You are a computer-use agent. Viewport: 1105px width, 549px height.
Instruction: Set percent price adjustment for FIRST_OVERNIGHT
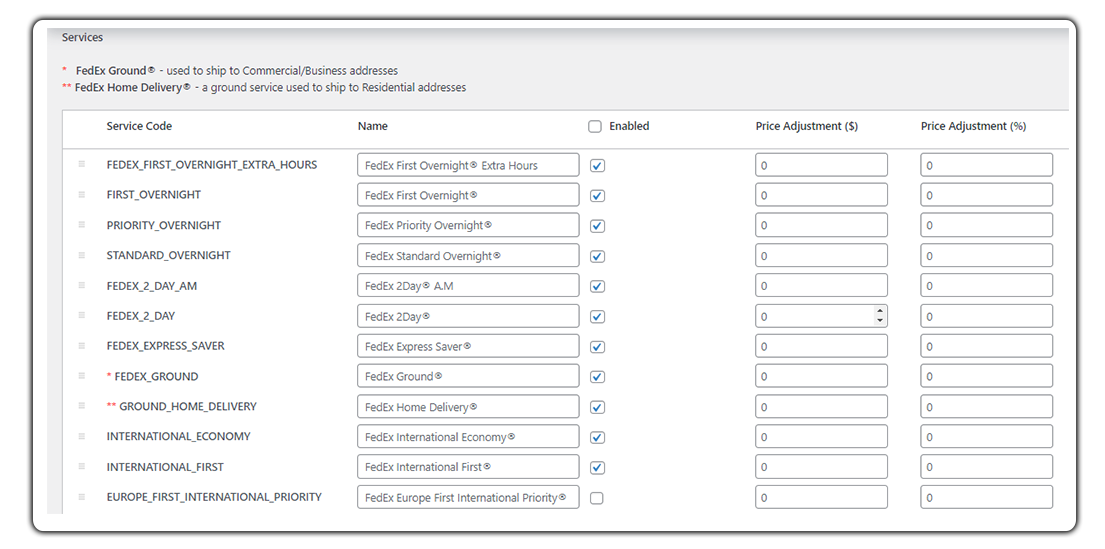click(x=987, y=195)
